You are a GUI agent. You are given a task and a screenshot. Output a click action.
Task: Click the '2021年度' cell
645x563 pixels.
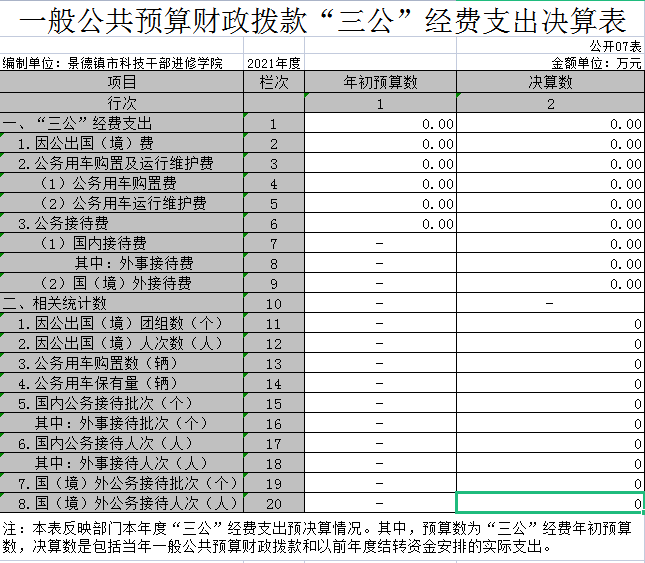[273, 63]
